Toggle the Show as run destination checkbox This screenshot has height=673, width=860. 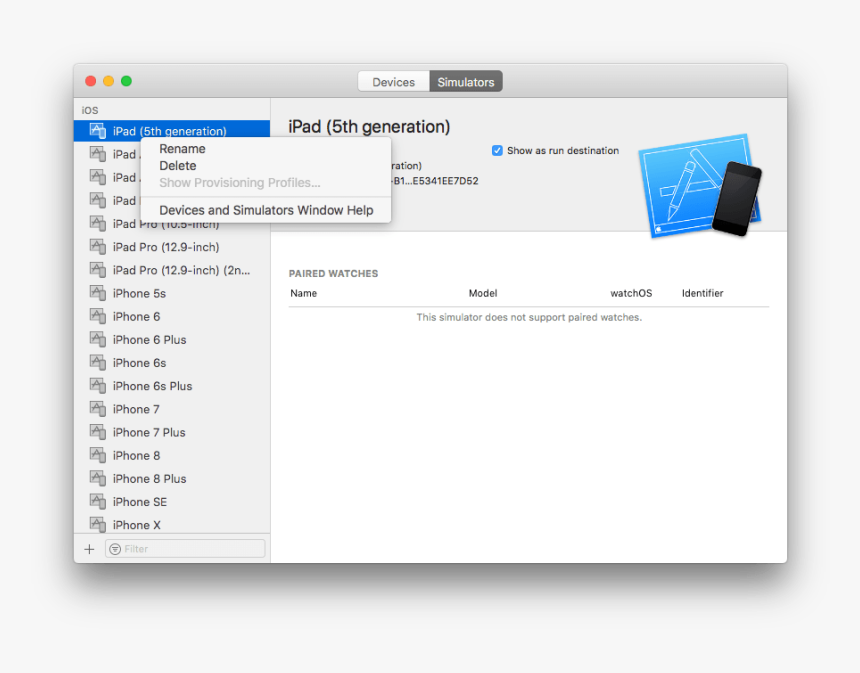[x=497, y=150]
